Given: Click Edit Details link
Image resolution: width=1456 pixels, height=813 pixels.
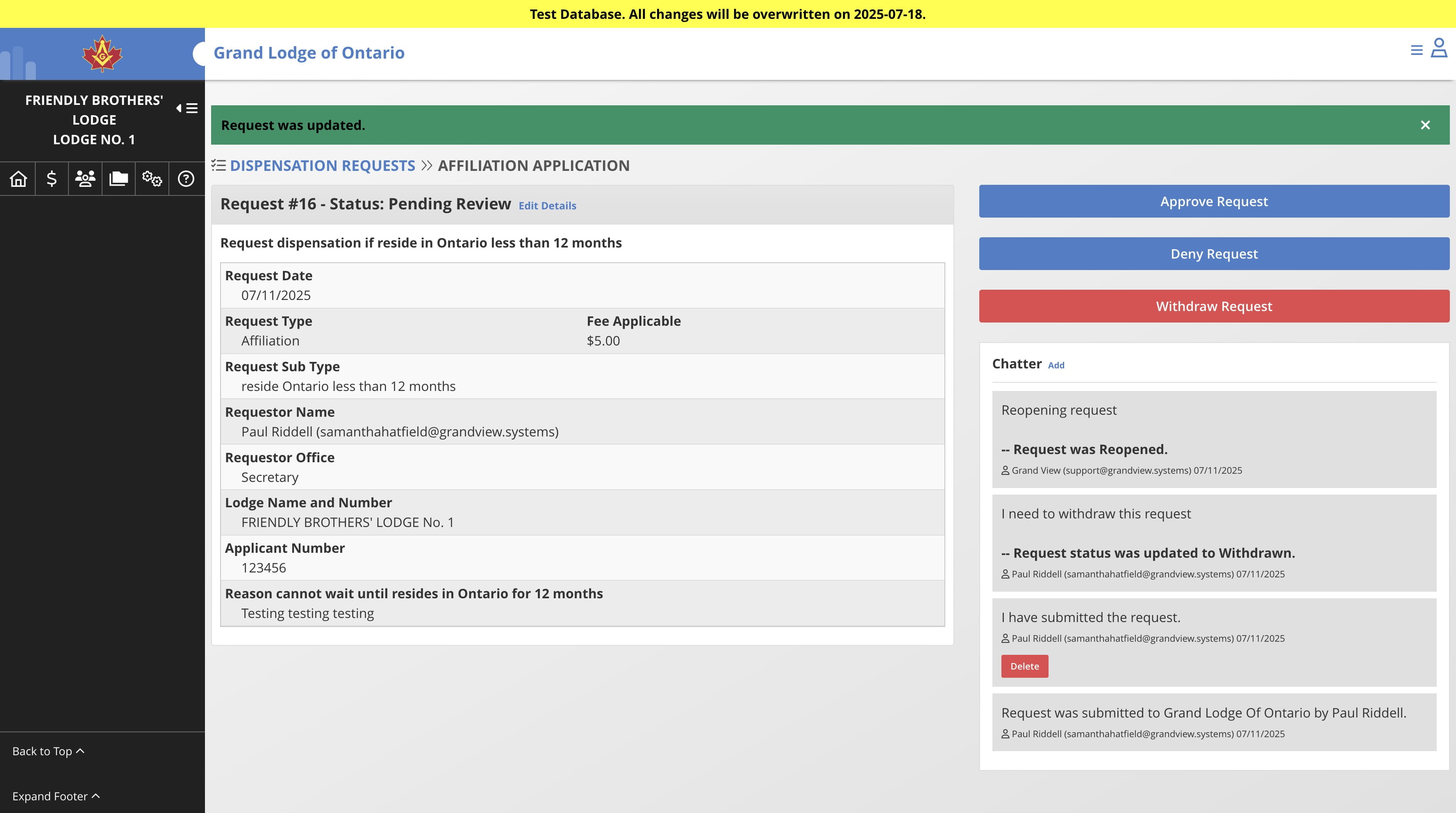Looking at the screenshot, I should tap(547, 206).
